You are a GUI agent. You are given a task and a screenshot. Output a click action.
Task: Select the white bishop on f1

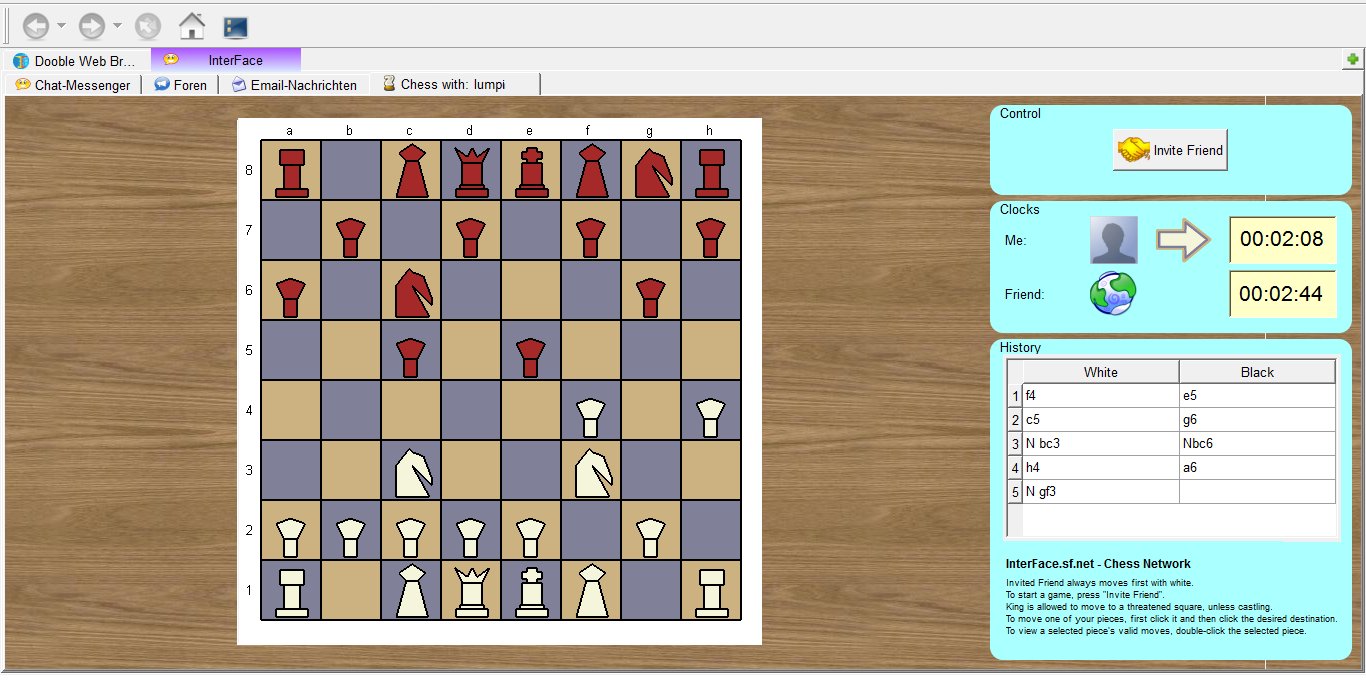(591, 590)
